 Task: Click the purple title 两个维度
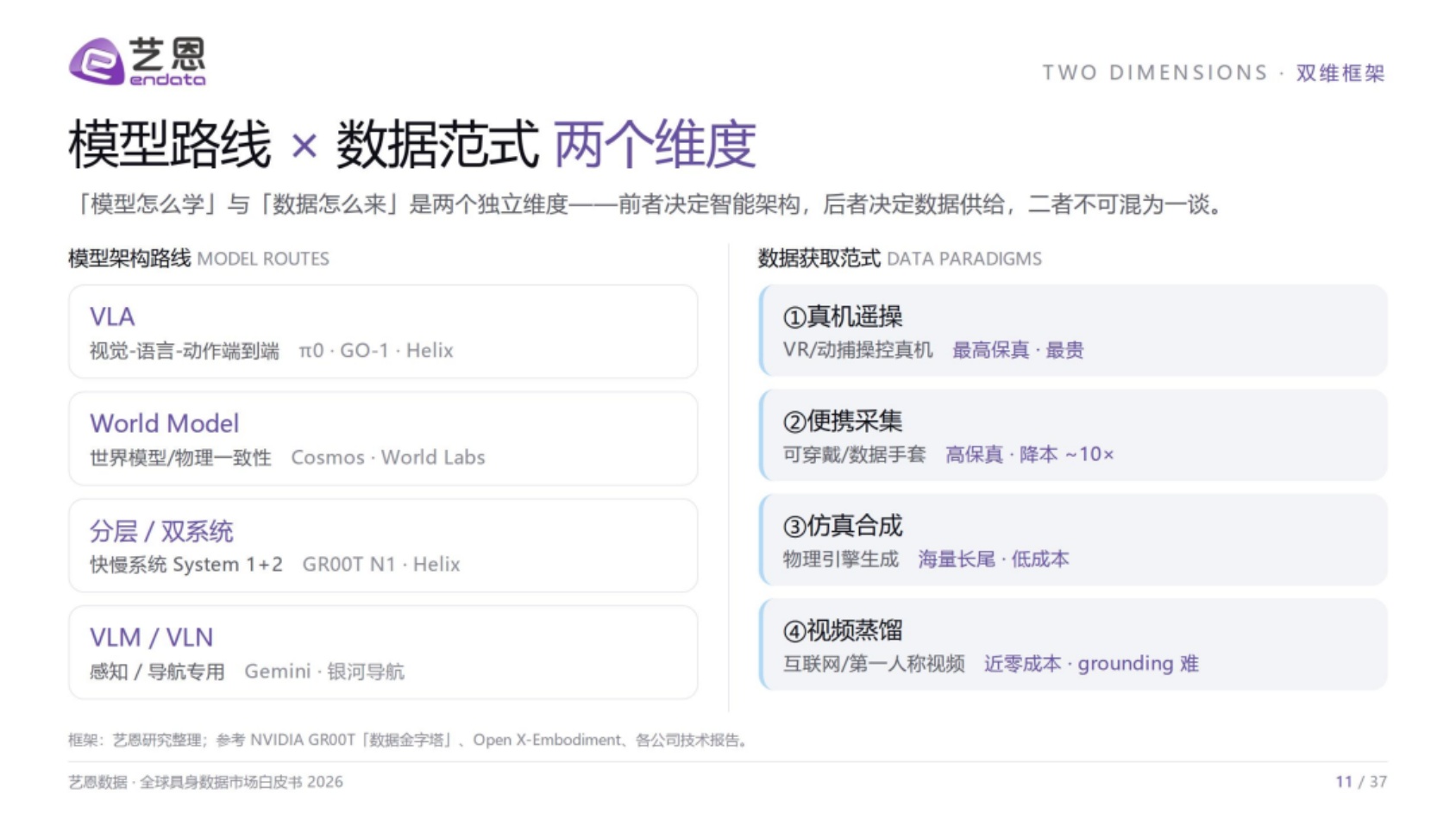point(656,144)
